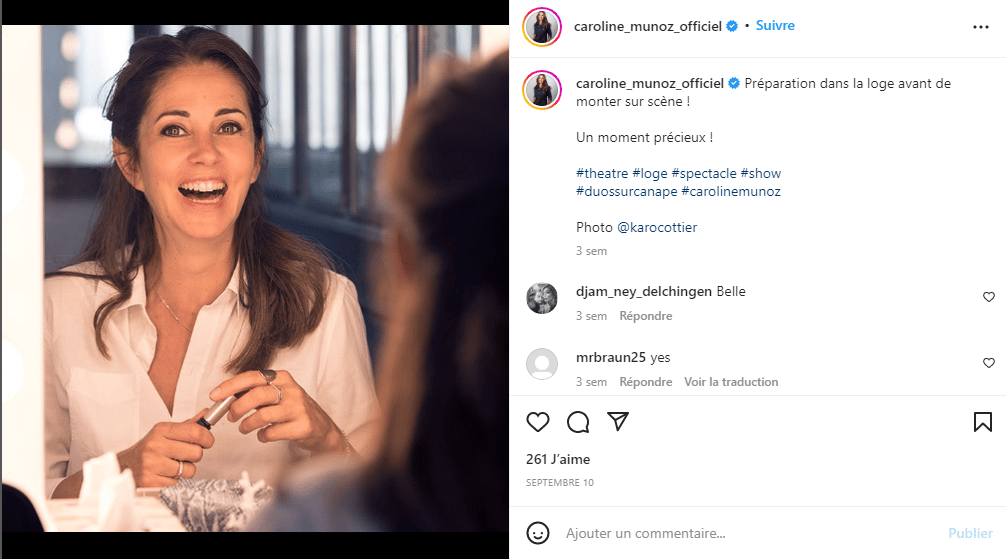Open the comment bubble icon
The width and height of the screenshot is (1006, 559).
coord(578,422)
